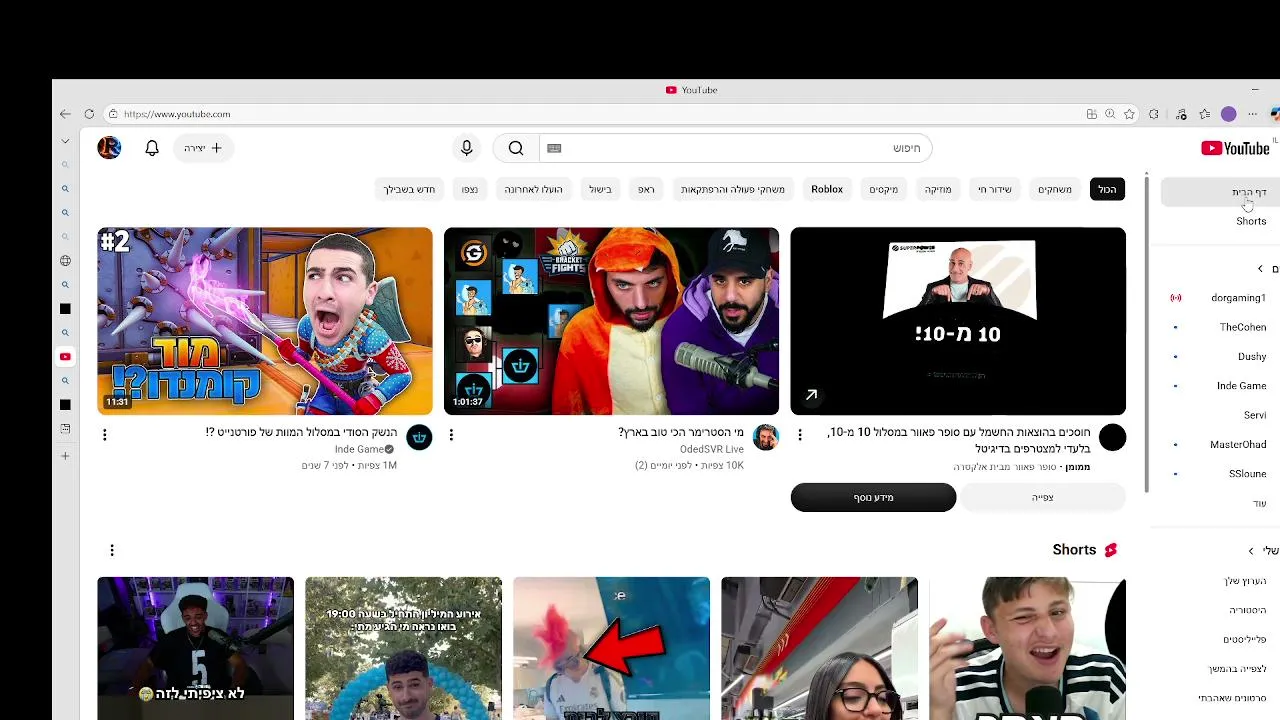This screenshot has width=1280, height=720.
Task: Select the 'מוזיקה' filter chip
Action: tap(937, 189)
